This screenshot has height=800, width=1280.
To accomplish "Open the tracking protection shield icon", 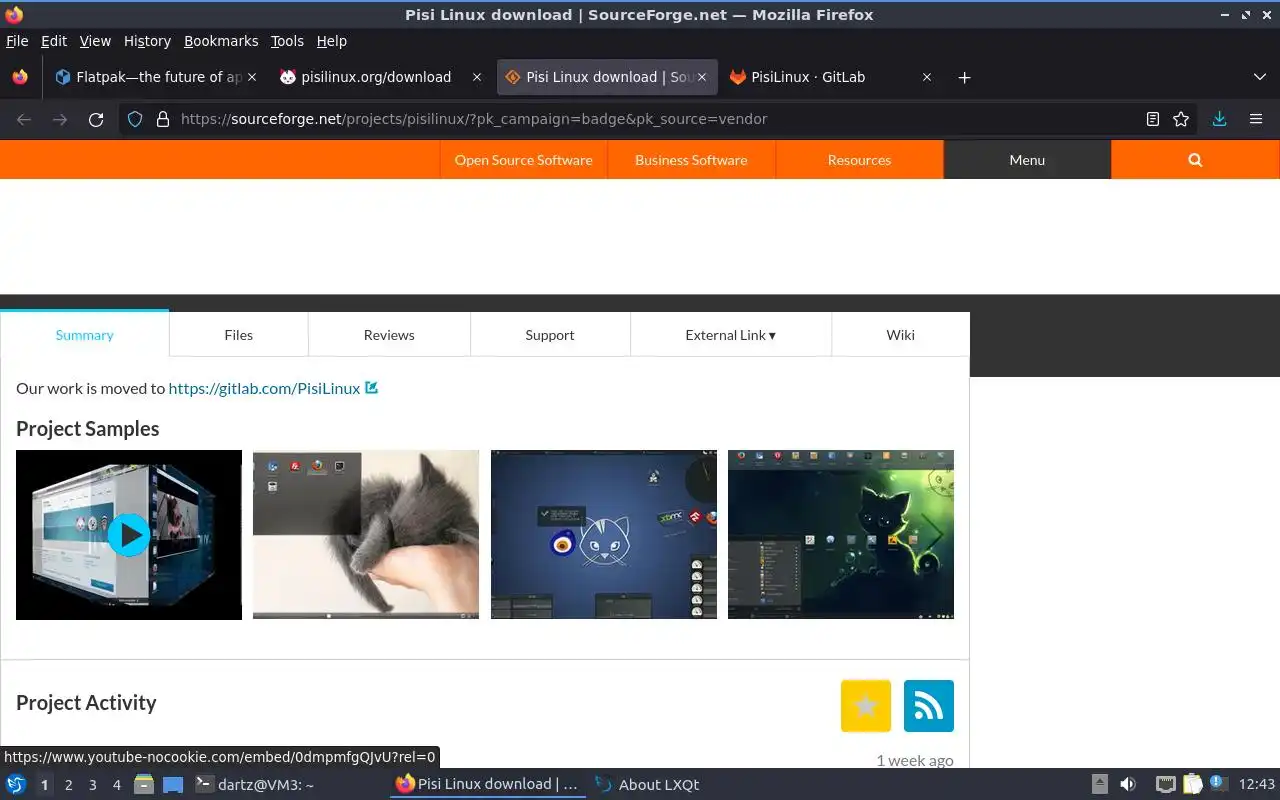I will [x=136, y=119].
